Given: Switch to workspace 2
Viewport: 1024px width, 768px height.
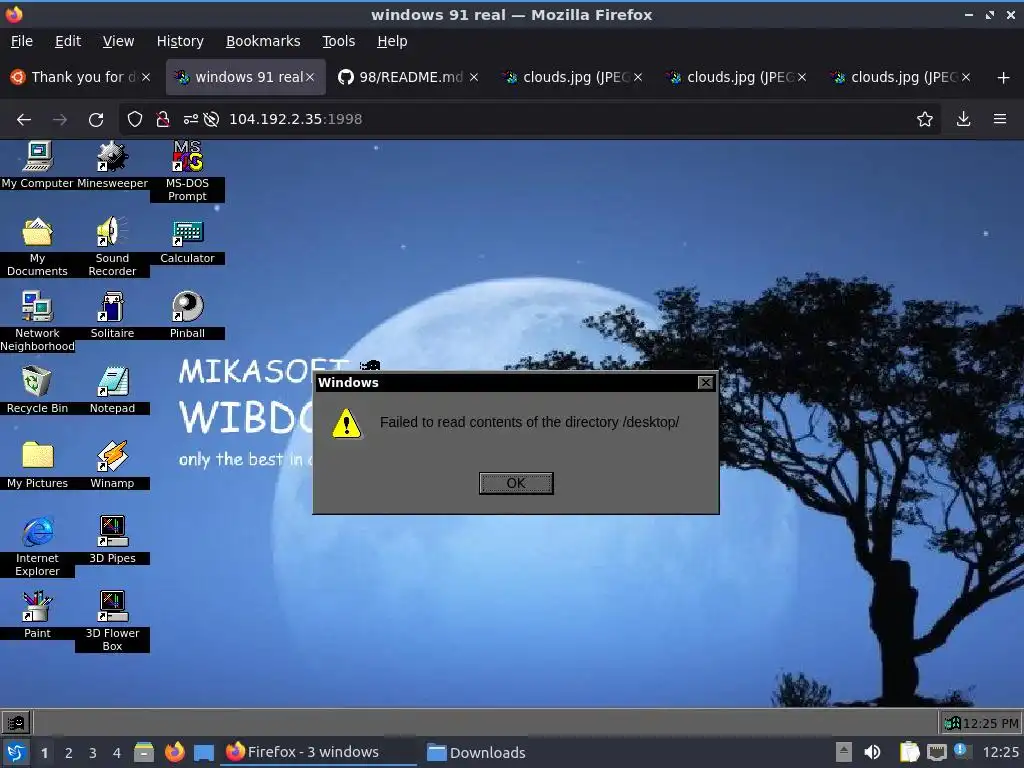Looking at the screenshot, I should (69, 753).
